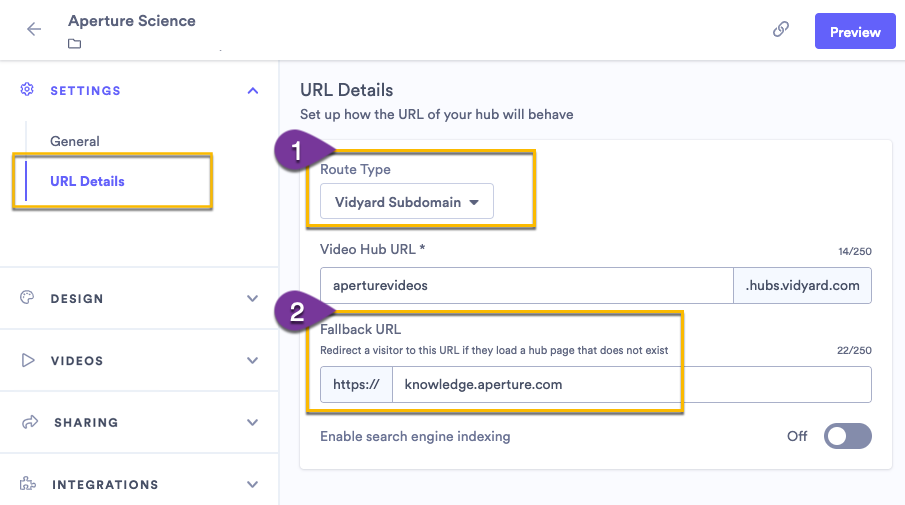Copy hub link via chain icon
Screen dimensions: 905x505
pos(781,29)
